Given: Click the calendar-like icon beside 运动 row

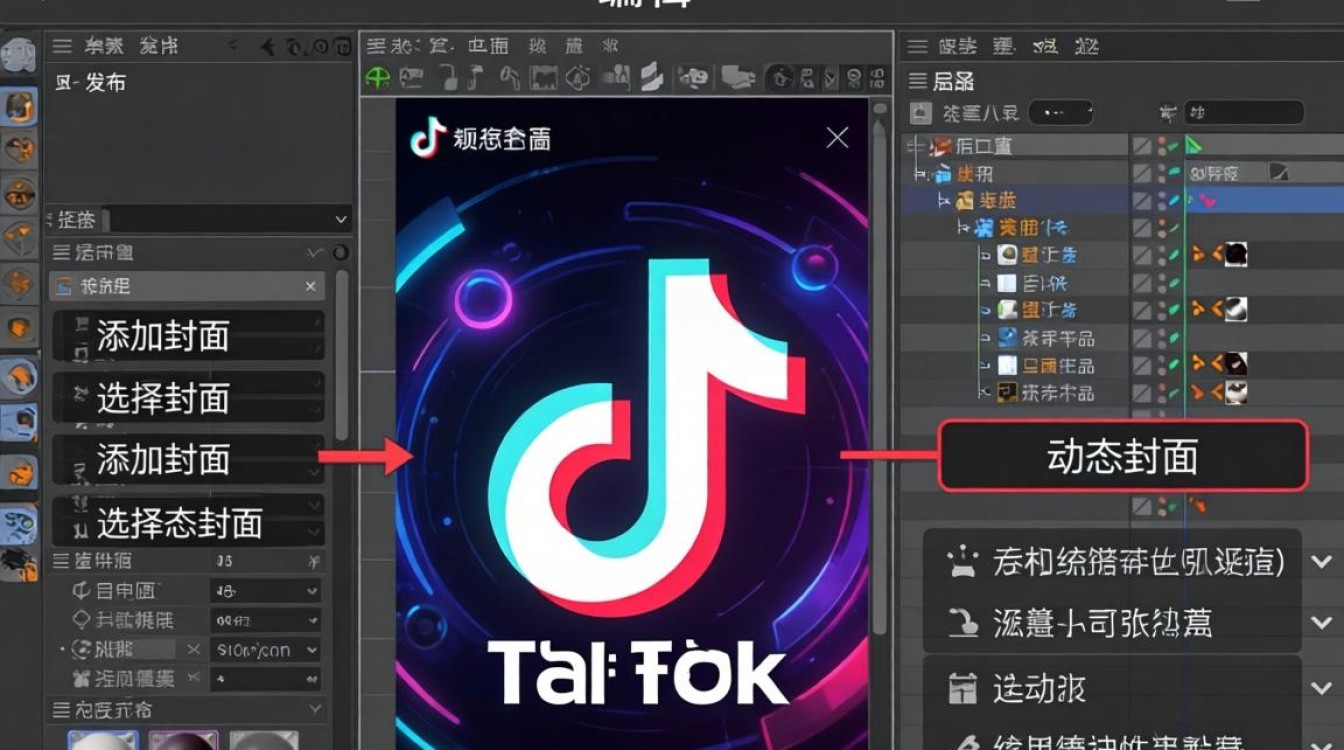Looking at the screenshot, I should tap(961, 688).
